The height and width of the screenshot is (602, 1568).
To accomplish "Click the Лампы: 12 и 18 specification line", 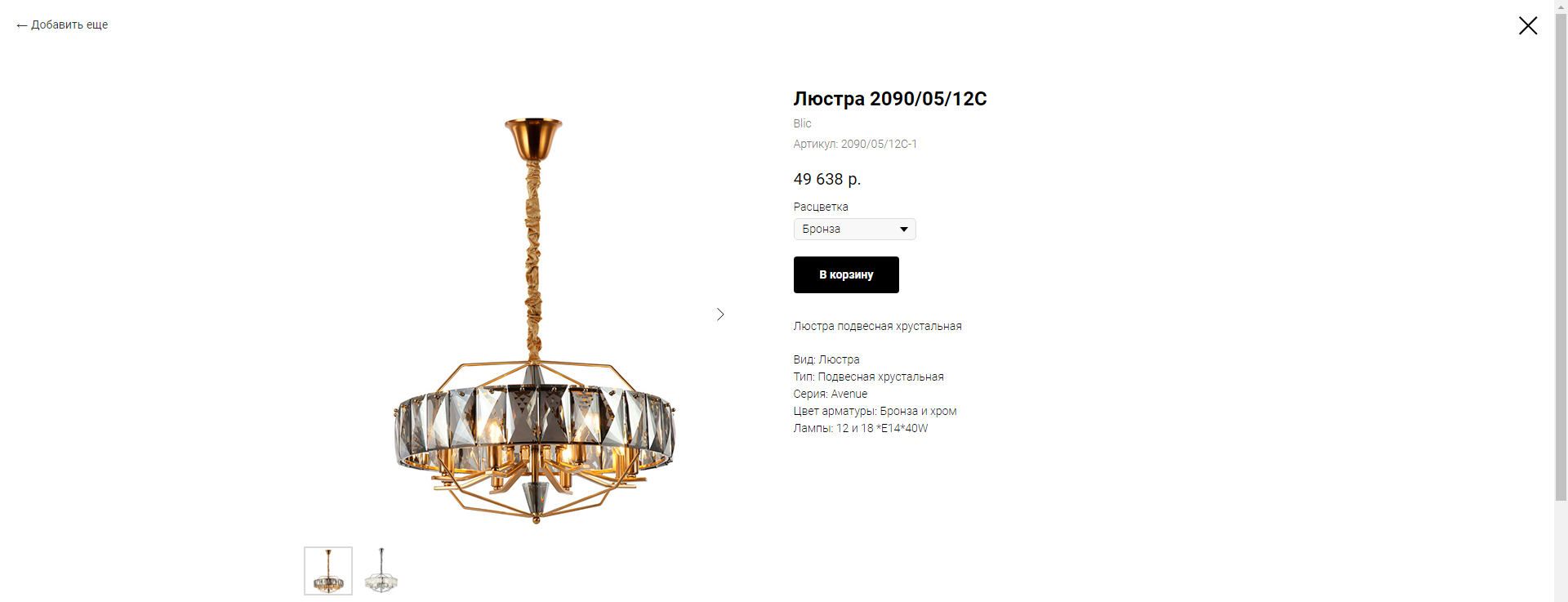I will click(861, 428).
